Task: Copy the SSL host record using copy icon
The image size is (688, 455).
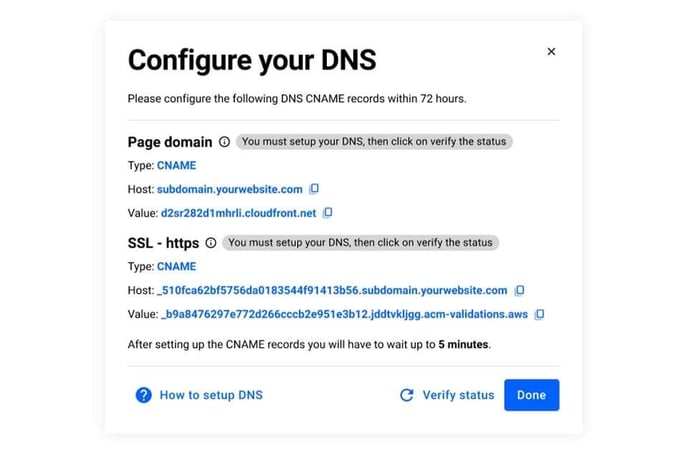Action: [519, 290]
